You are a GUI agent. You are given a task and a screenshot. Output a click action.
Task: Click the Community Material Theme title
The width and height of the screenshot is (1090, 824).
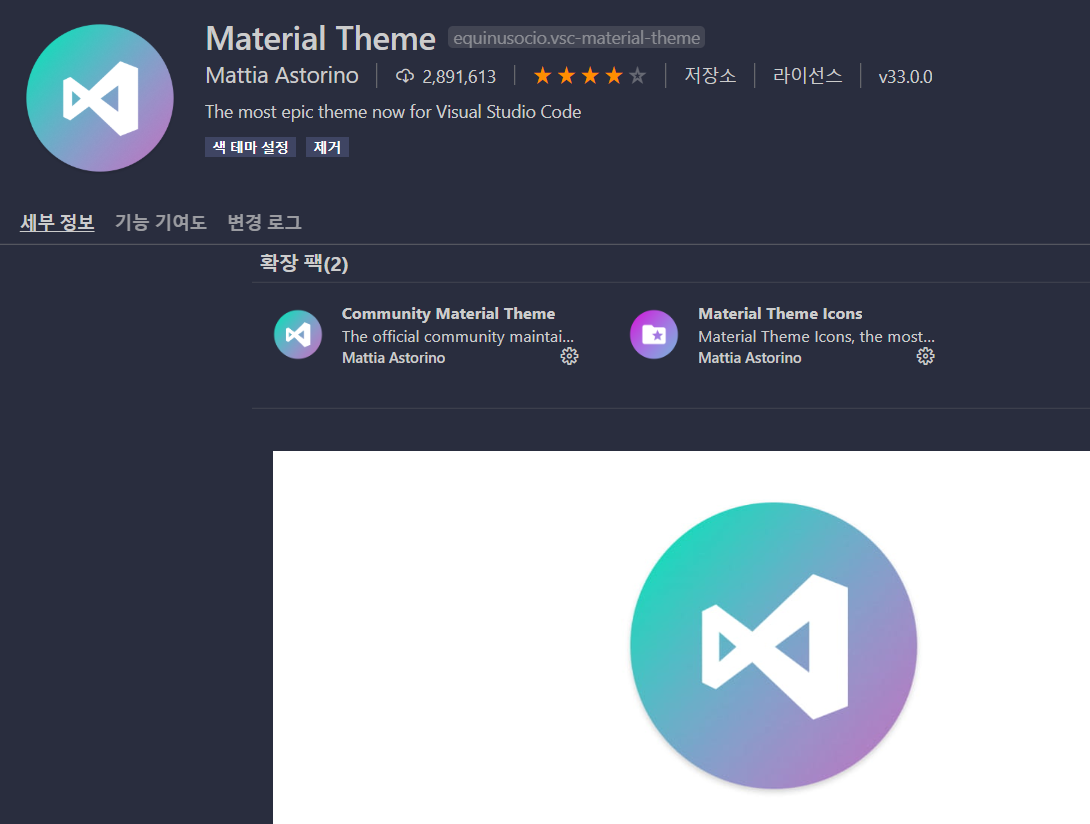coord(448,314)
